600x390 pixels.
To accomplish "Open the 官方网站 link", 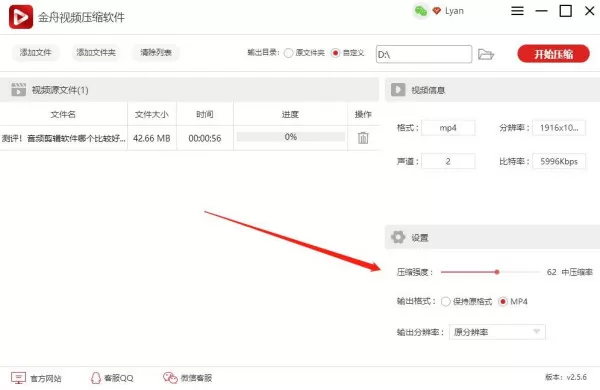I will pyautogui.click(x=46, y=379).
